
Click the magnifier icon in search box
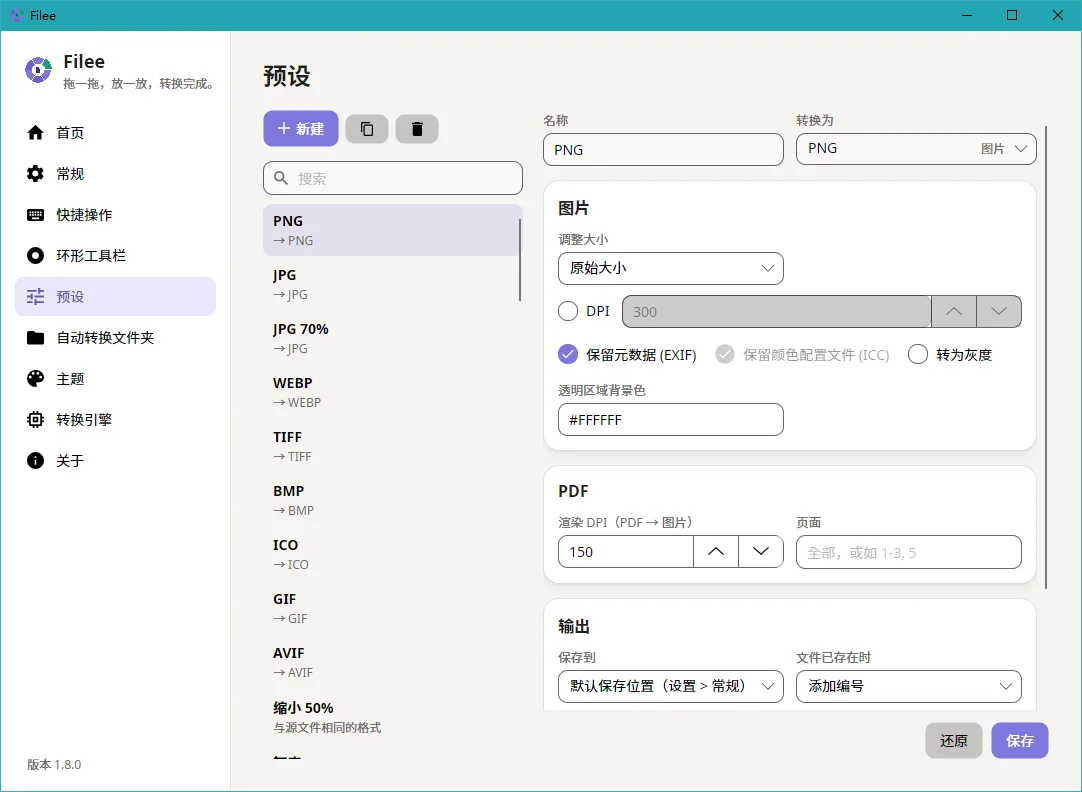(281, 178)
